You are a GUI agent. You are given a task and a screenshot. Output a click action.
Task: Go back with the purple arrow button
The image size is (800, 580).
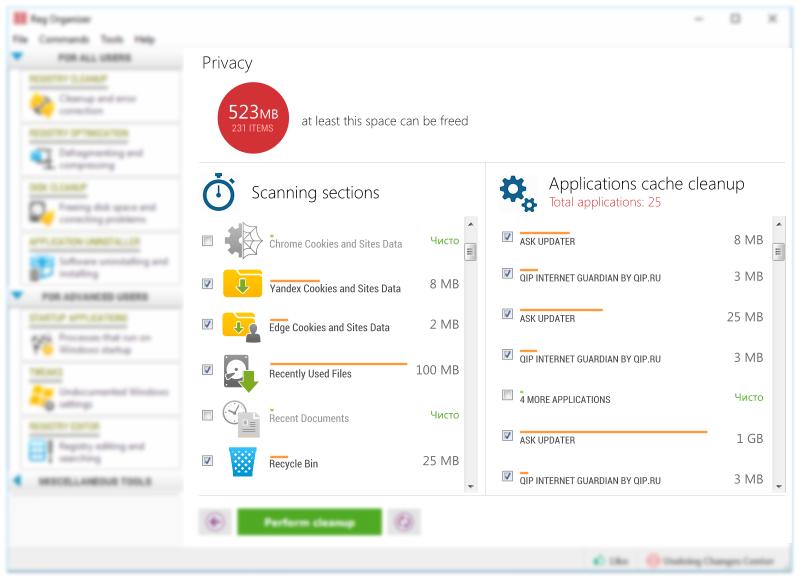pyautogui.click(x=215, y=522)
